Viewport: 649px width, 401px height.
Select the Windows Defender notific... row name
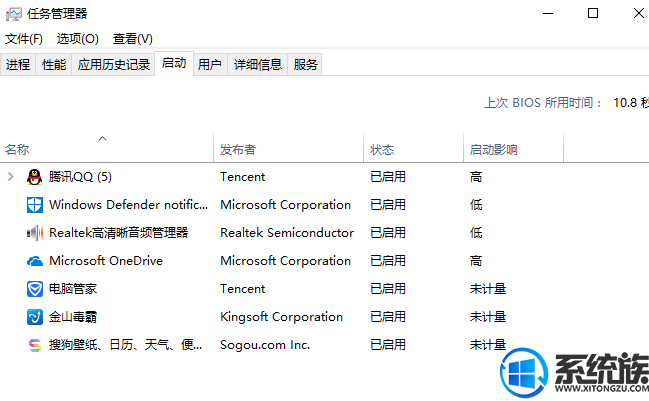pyautogui.click(x=128, y=205)
